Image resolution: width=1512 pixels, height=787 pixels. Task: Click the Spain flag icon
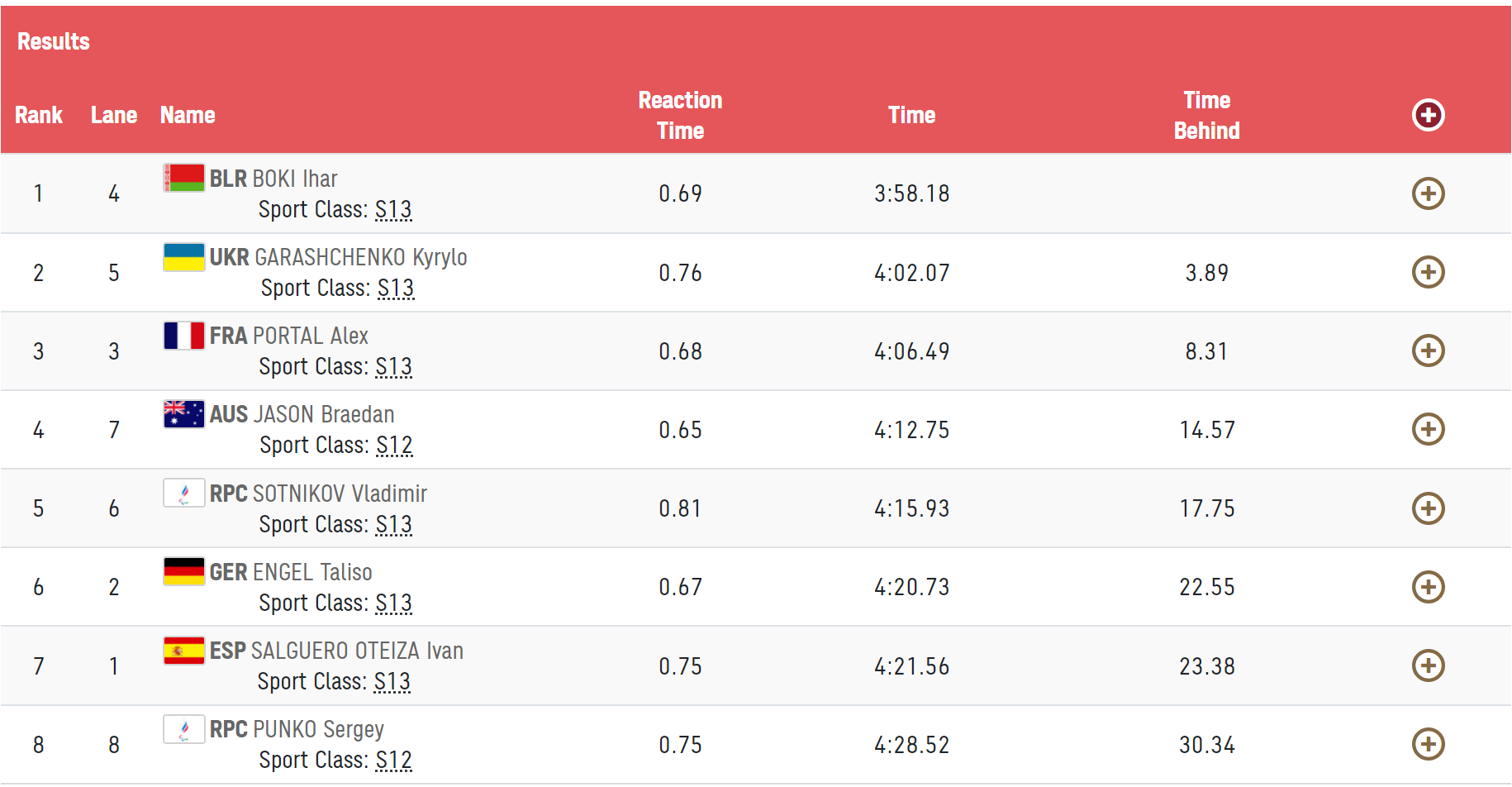(x=183, y=651)
